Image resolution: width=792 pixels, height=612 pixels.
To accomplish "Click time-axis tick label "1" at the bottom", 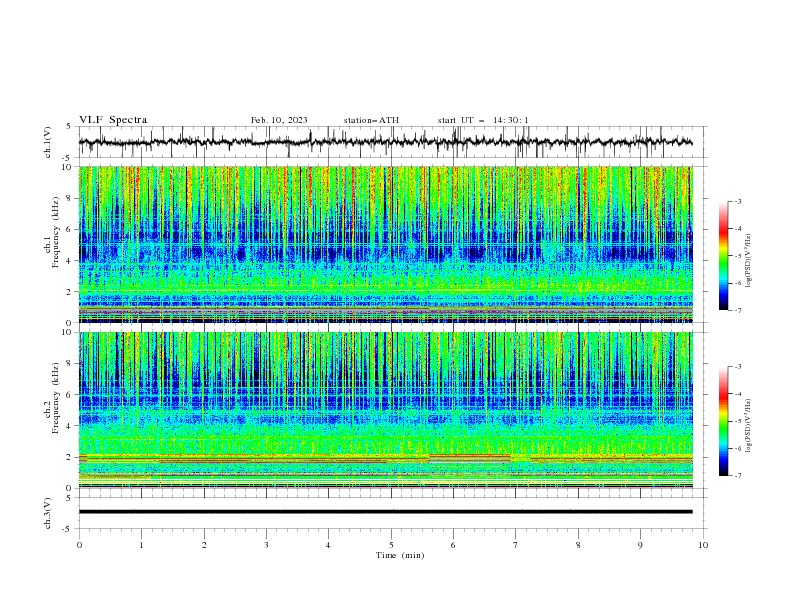I will tap(141, 545).
